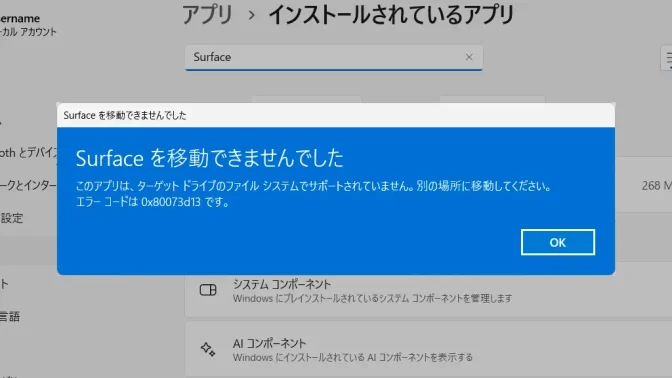Open the アプリ breadcrumb link

[207, 15]
